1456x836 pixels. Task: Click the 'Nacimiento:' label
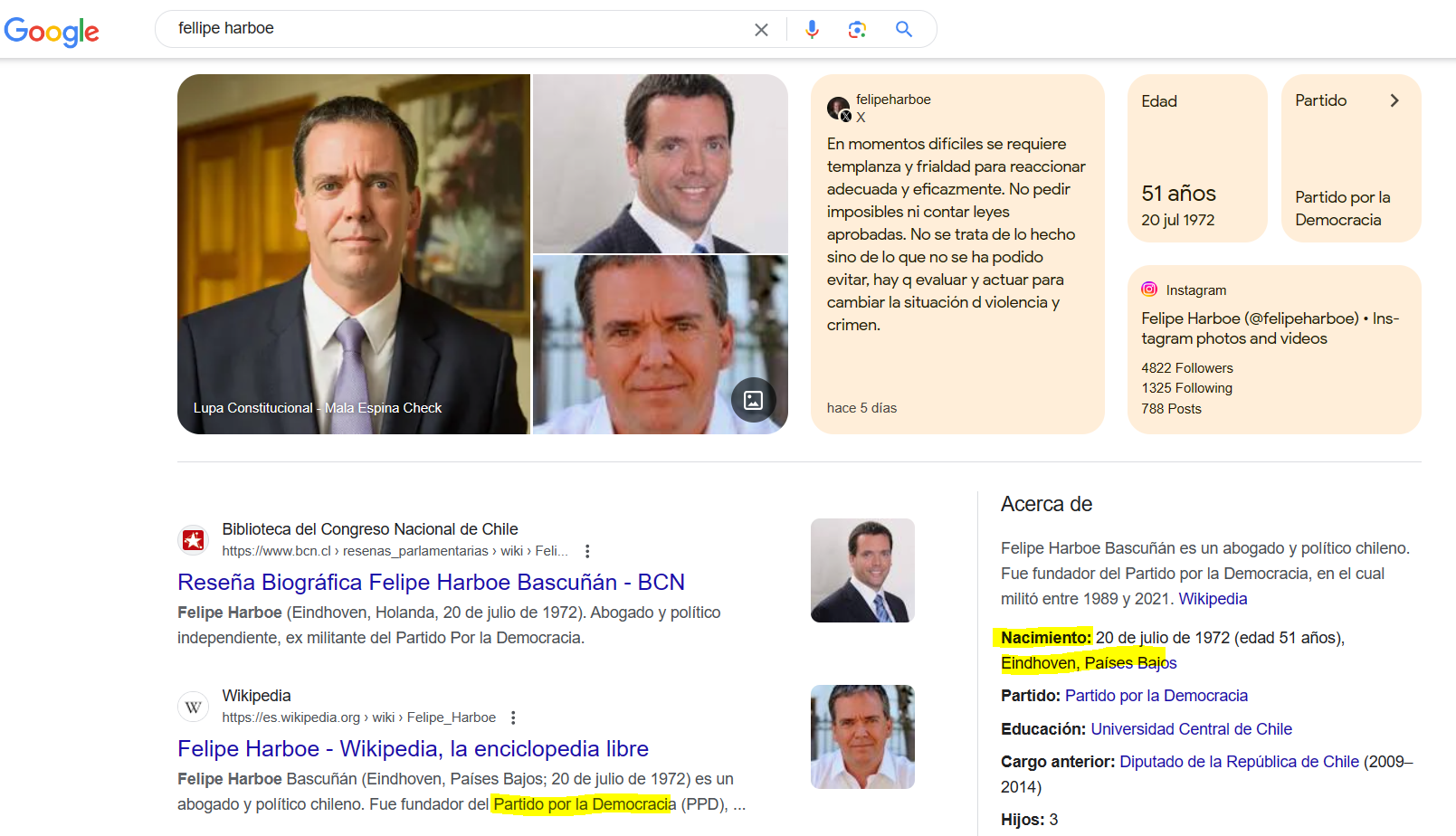click(1046, 638)
